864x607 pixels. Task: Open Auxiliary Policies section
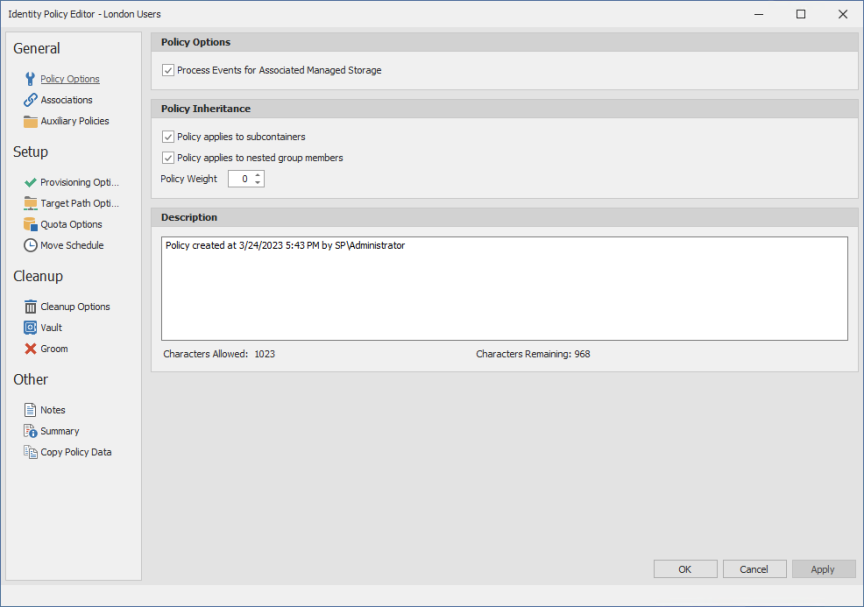[74, 121]
